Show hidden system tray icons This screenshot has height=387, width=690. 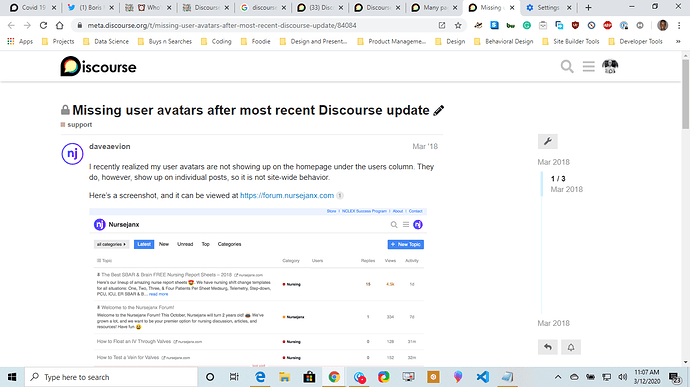point(558,377)
